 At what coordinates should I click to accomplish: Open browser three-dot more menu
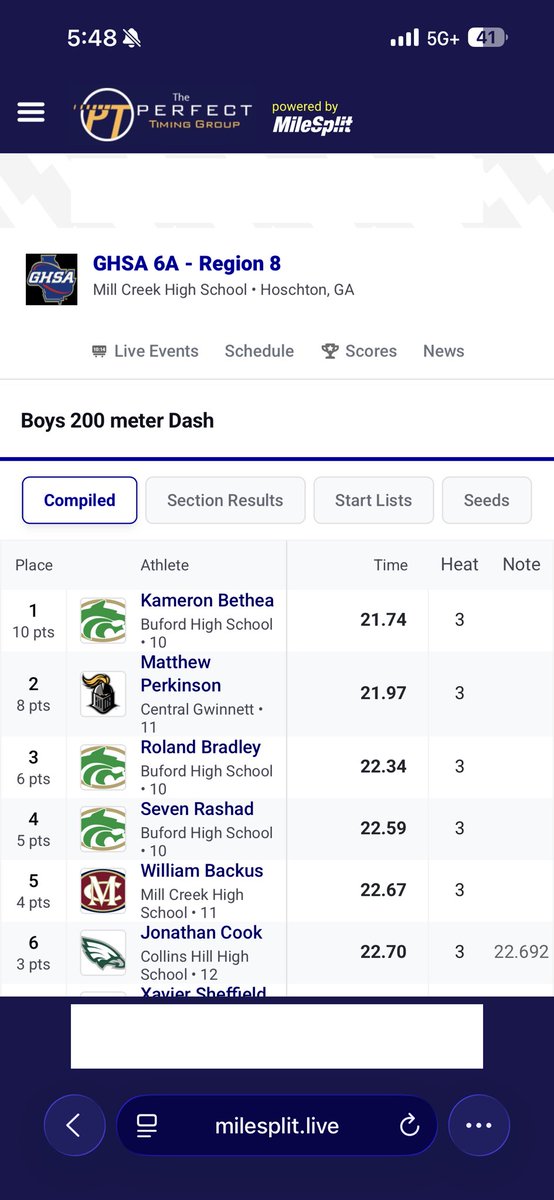point(479,1125)
